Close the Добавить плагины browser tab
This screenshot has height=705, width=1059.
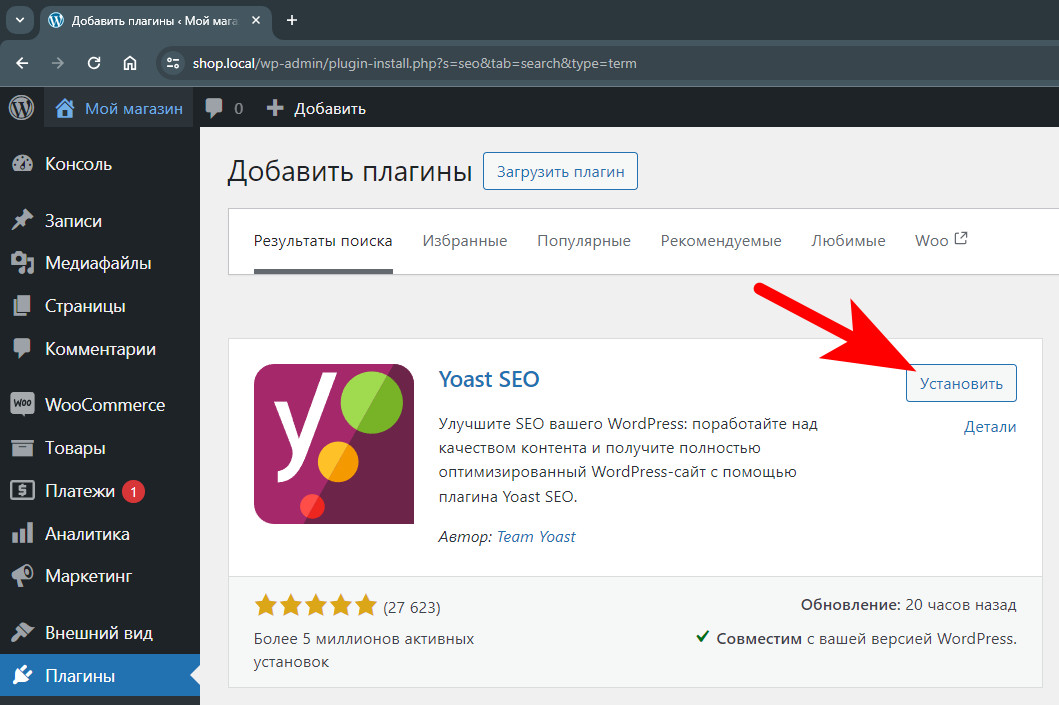coord(256,20)
